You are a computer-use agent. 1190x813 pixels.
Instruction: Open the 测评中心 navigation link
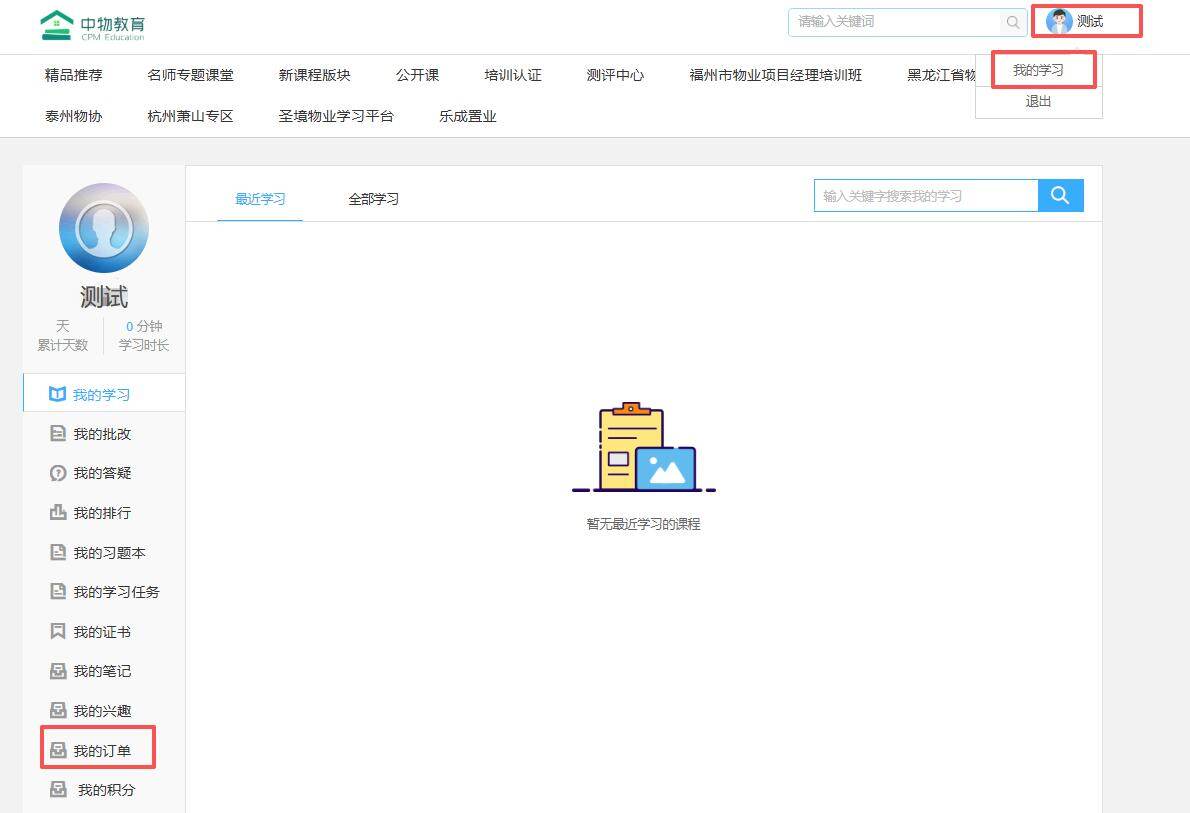coord(615,75)
